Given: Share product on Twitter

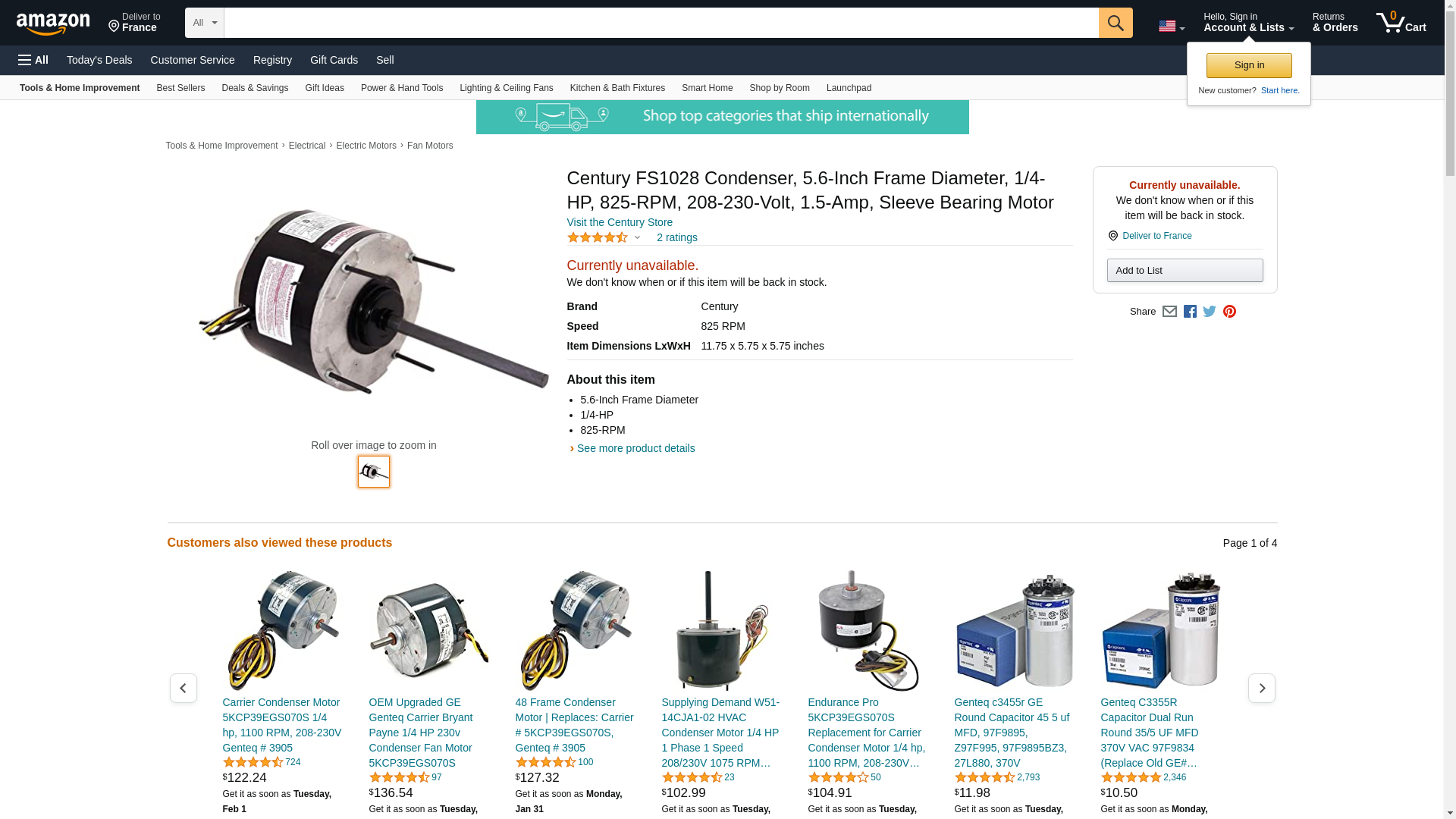Looking at the screenshot, I should click(1210, 312).
